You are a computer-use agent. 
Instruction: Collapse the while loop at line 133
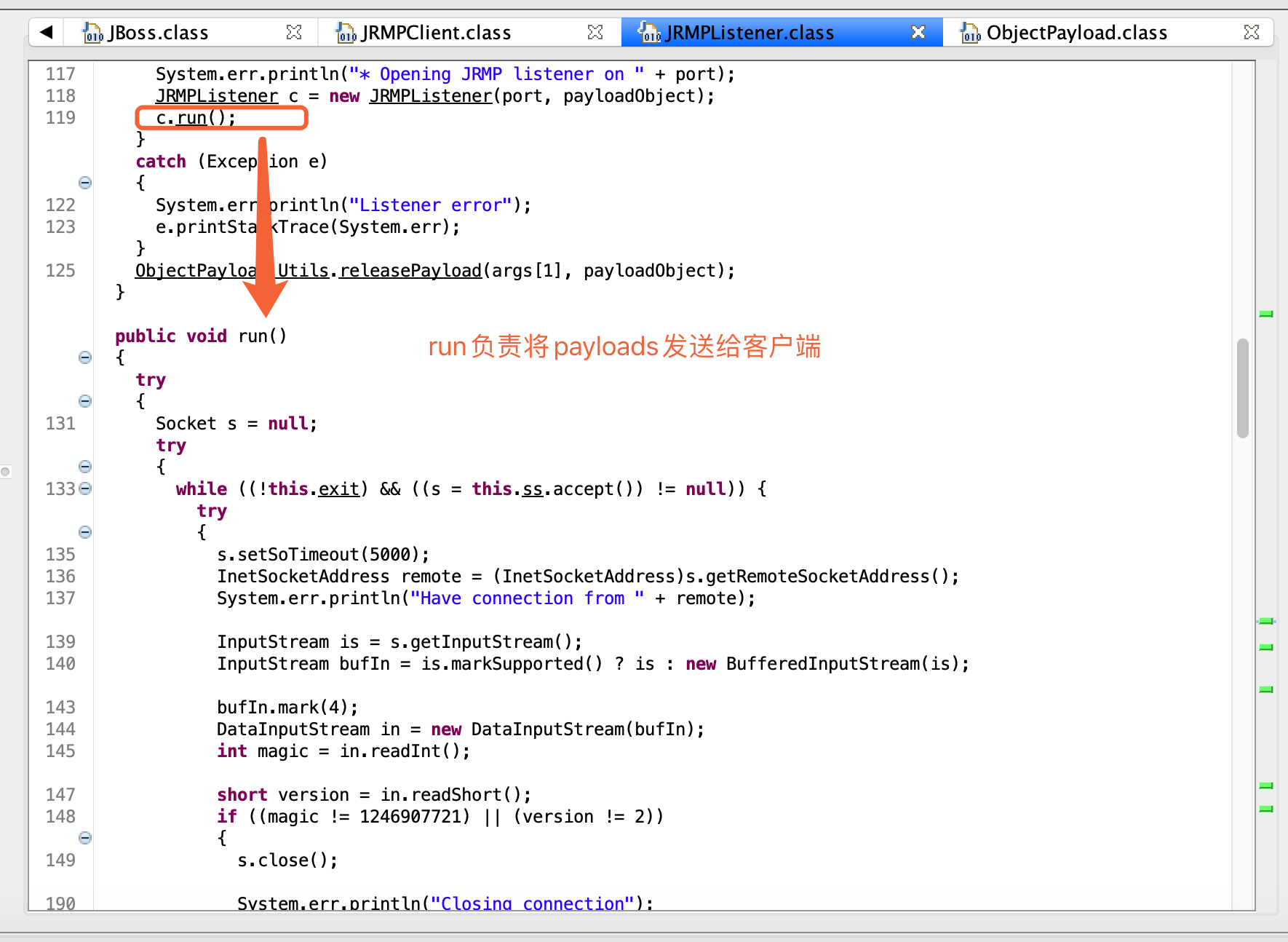tap(85, 488)
